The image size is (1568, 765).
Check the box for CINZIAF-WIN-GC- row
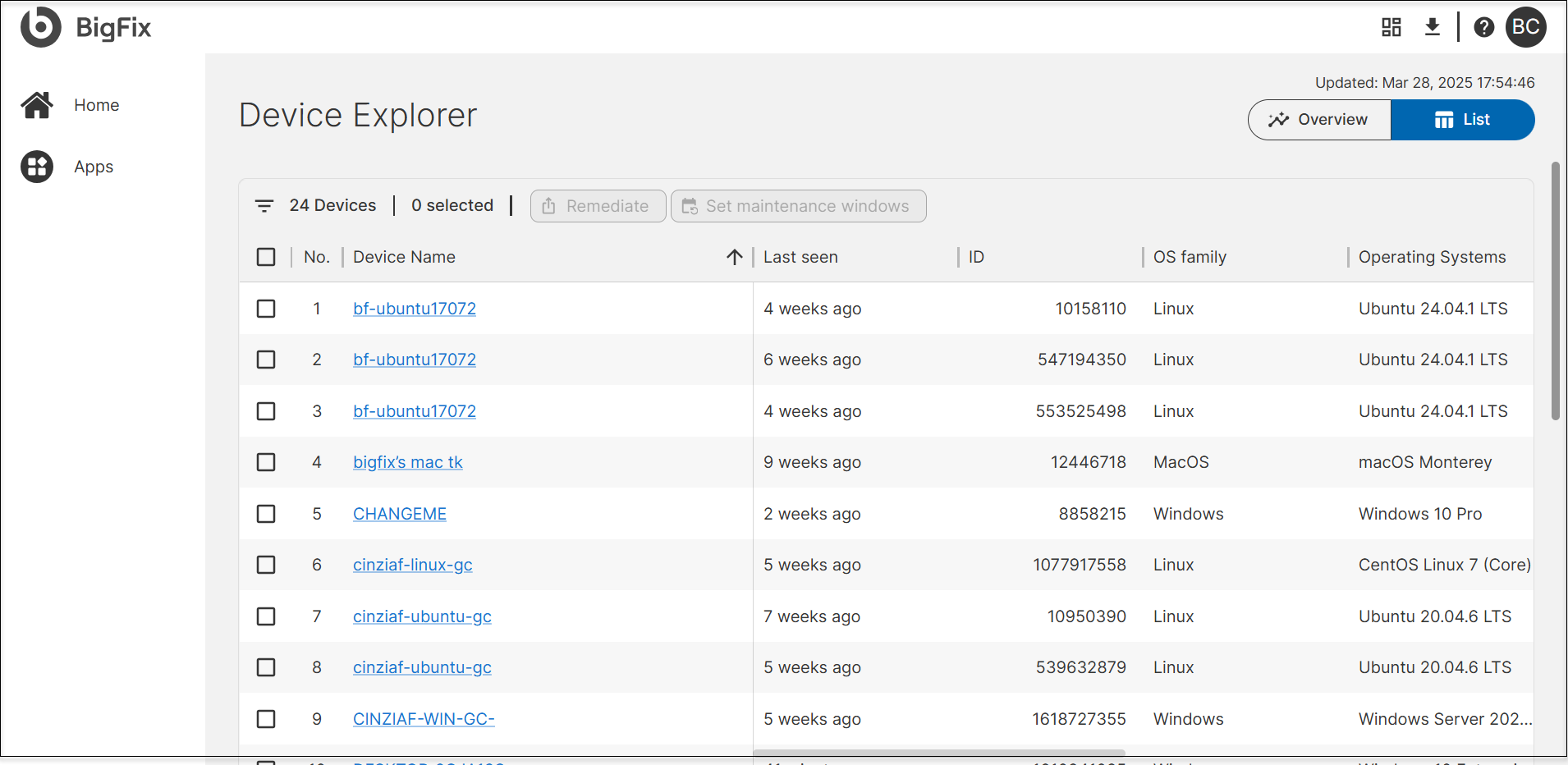click(x=266, y=719)
